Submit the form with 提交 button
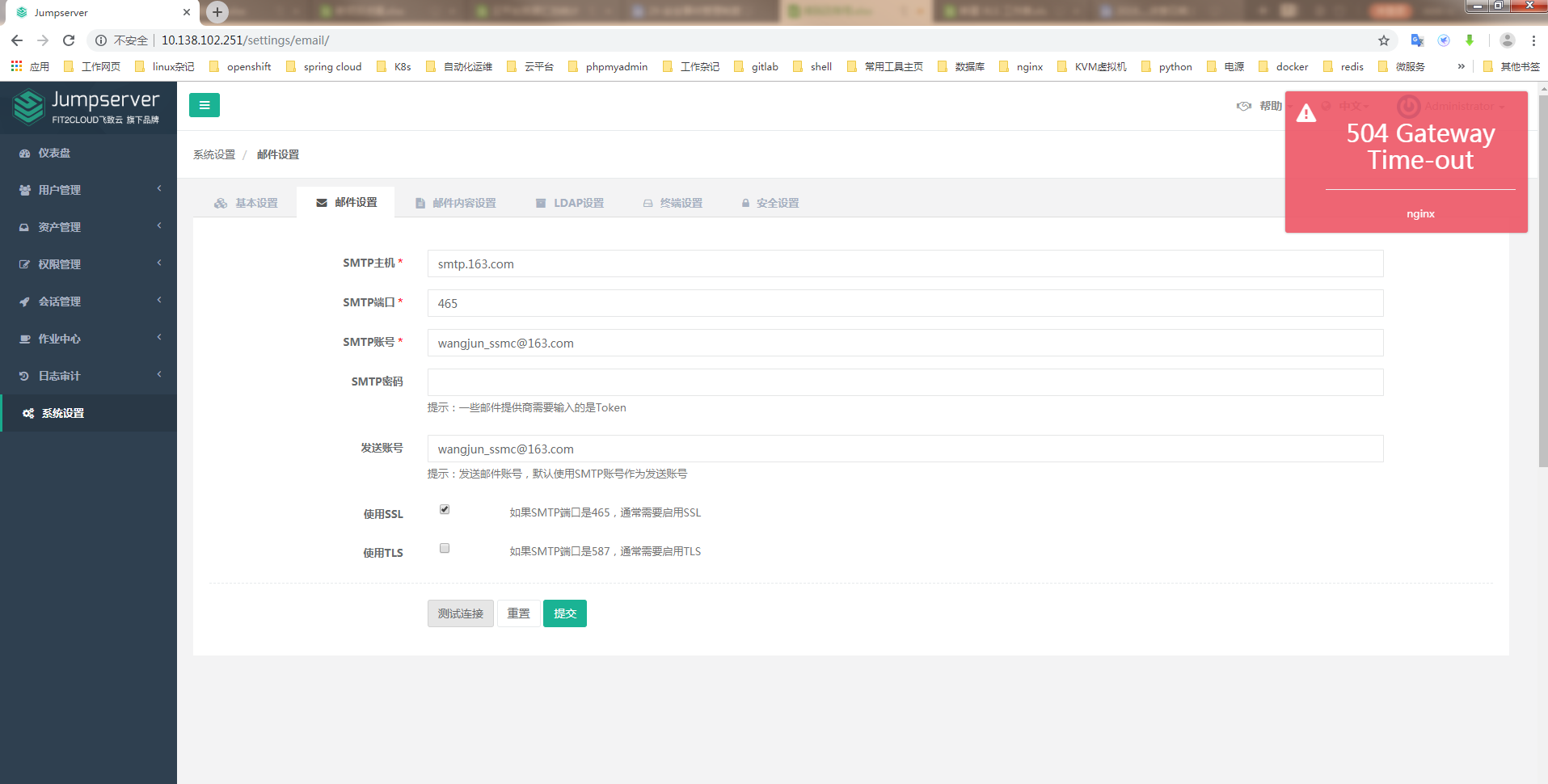Image resolution: width=1548 pixels, height=784 pixels. (565, 613)
